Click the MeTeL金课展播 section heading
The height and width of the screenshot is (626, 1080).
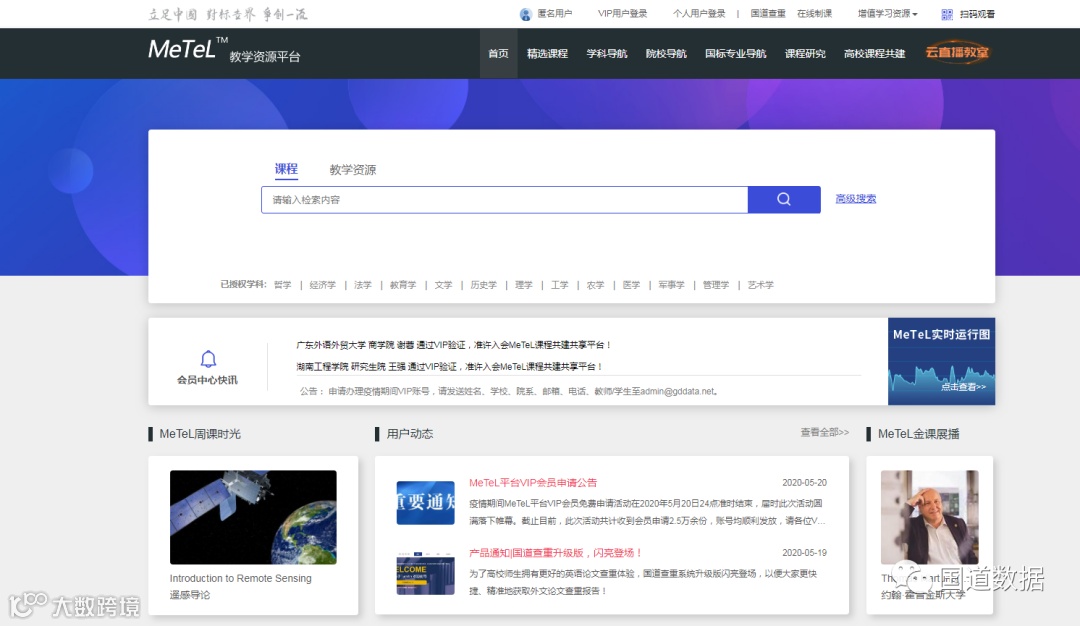point(918,434)
